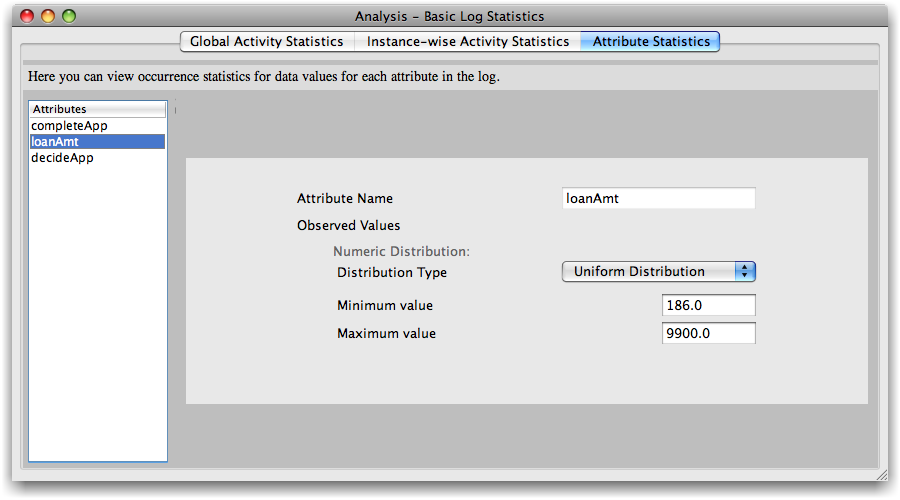
Task: Focus the Maximum value field
Action: (708, 334)
